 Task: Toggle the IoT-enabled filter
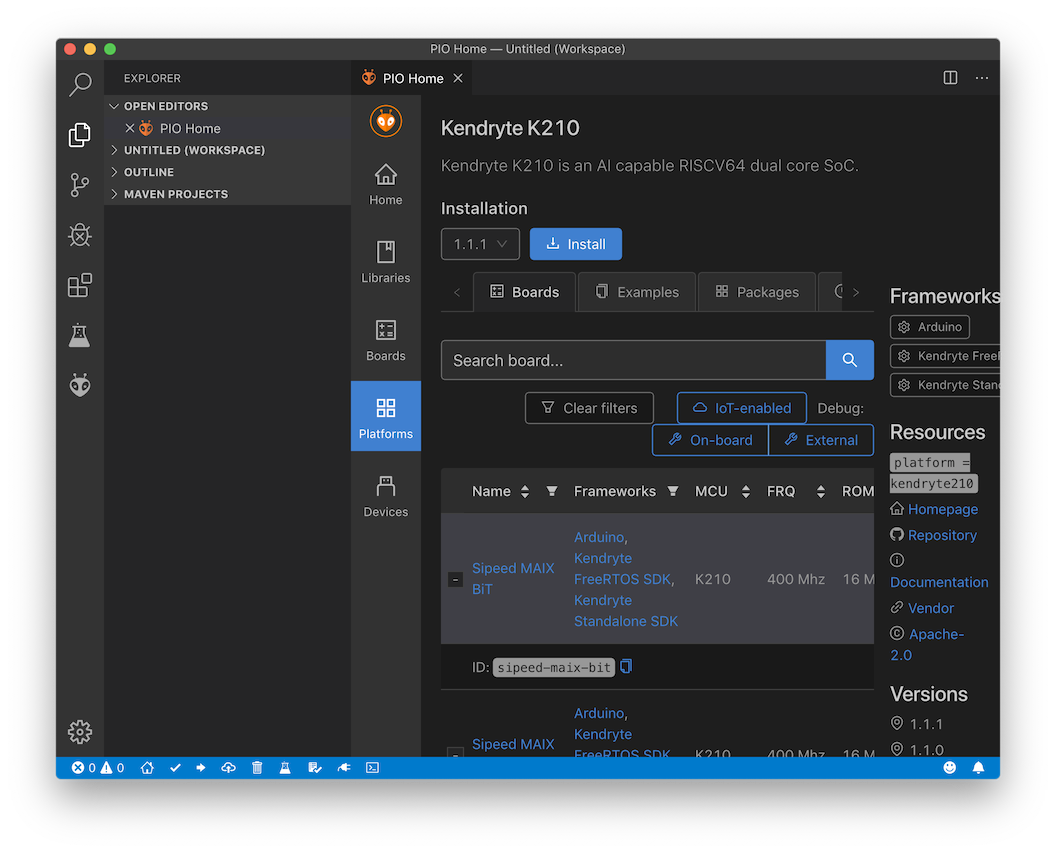(741, 408)
